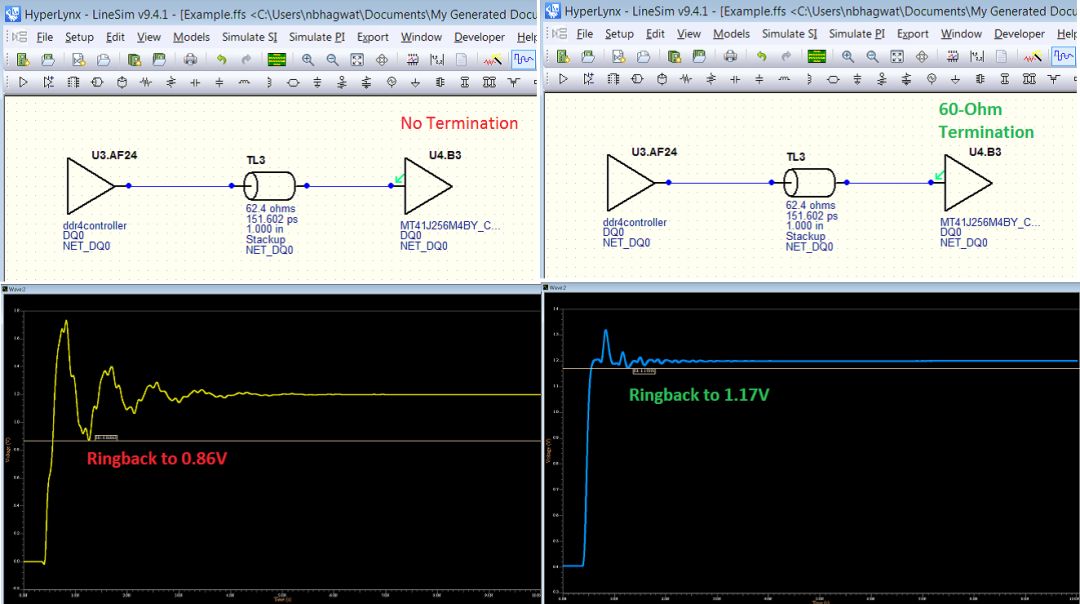This screenshot has width=1080, height=604.
Task: Expand the Setup menu in the left window
Action: point(79,37)
